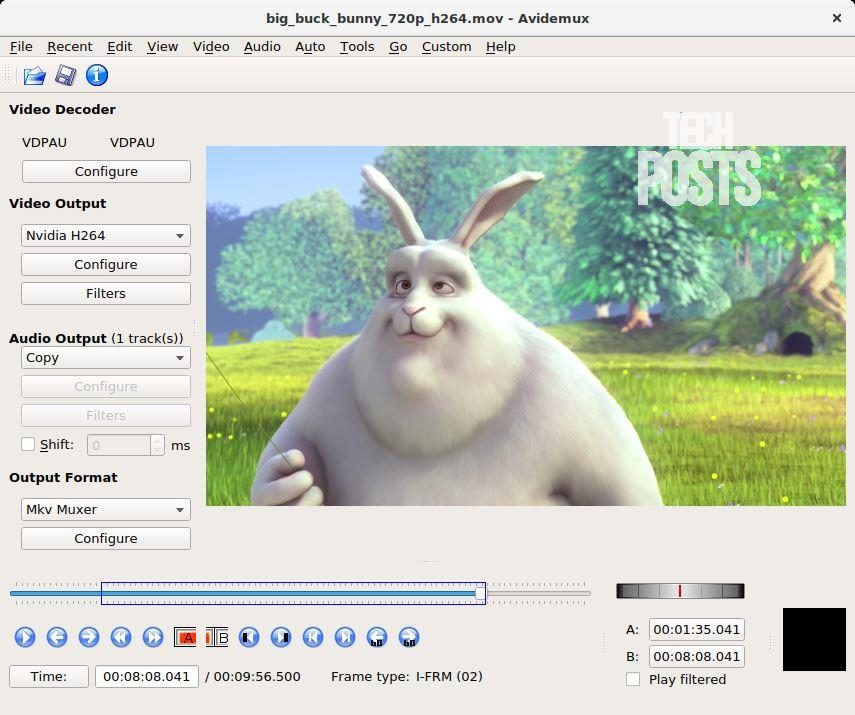Open Audio Output dropdown set to Copy
The height and width of the screenshot is (715, 855).
pyautogui.click(x=106, y=358)
